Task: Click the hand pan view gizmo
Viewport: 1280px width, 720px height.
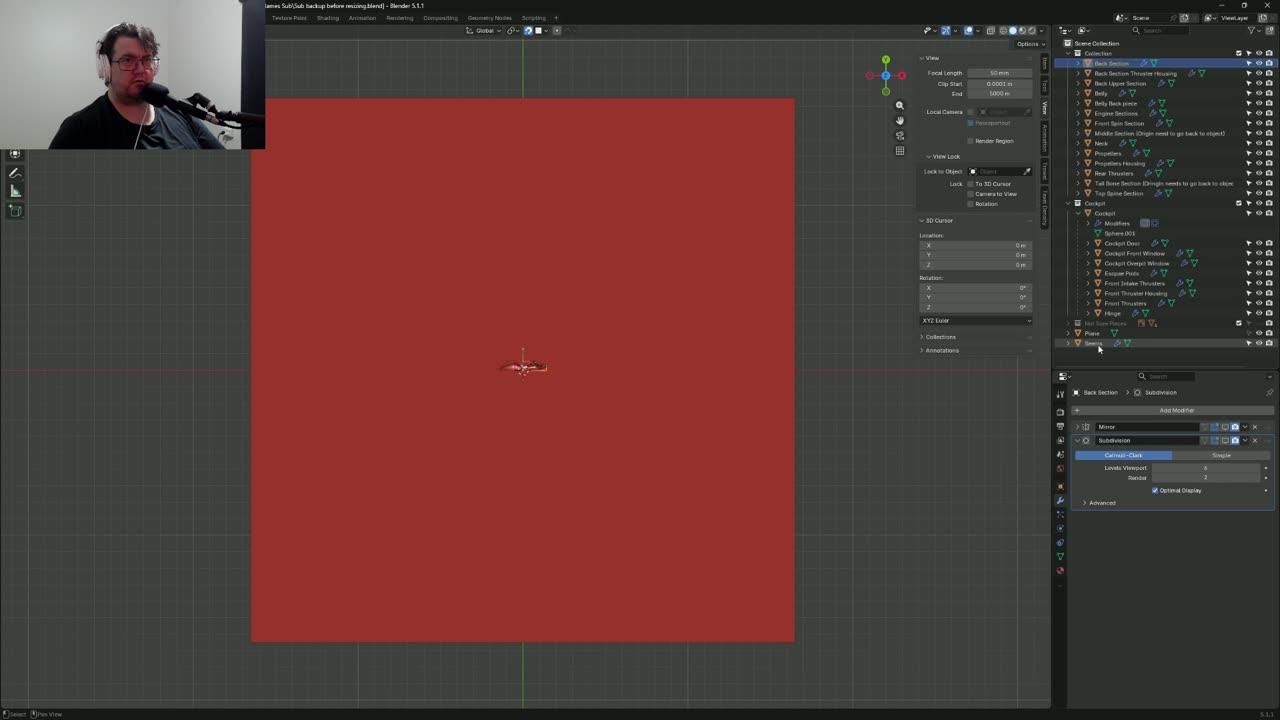Action: coord(899,120)
